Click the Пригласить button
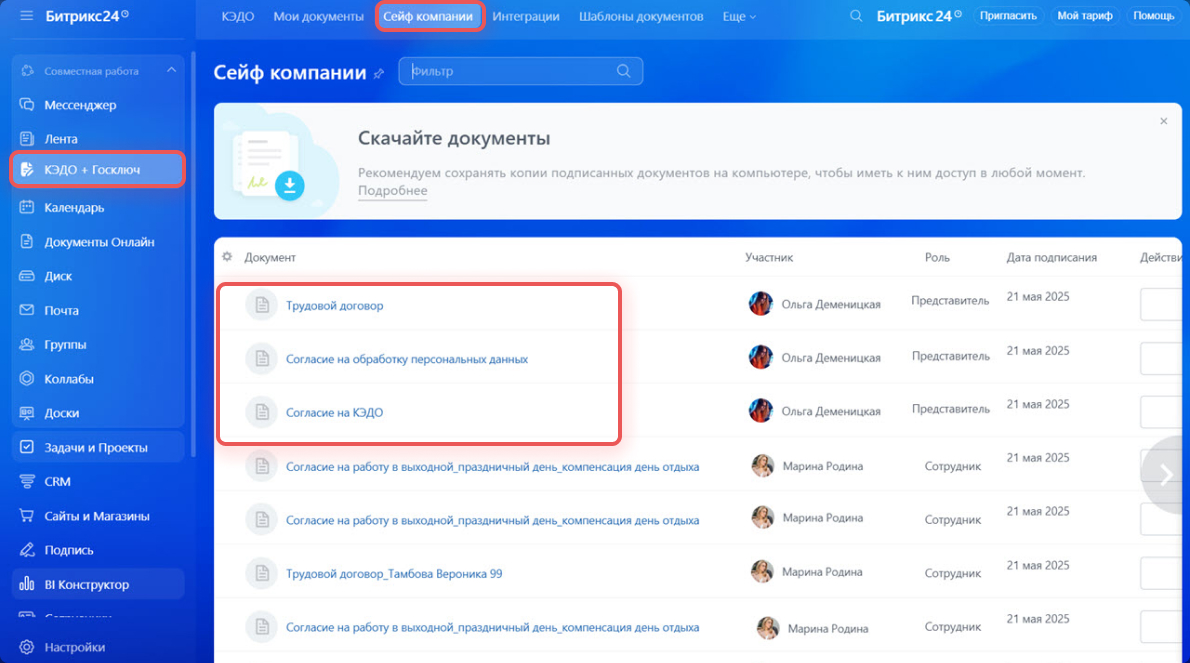The width and height of the screenshot is (1190, 663). pos(1008,16)
